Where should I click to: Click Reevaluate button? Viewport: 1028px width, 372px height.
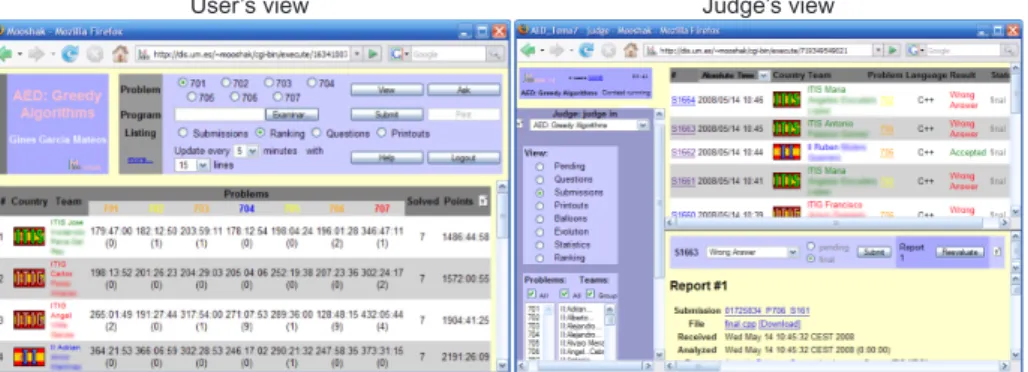[960, 252]
